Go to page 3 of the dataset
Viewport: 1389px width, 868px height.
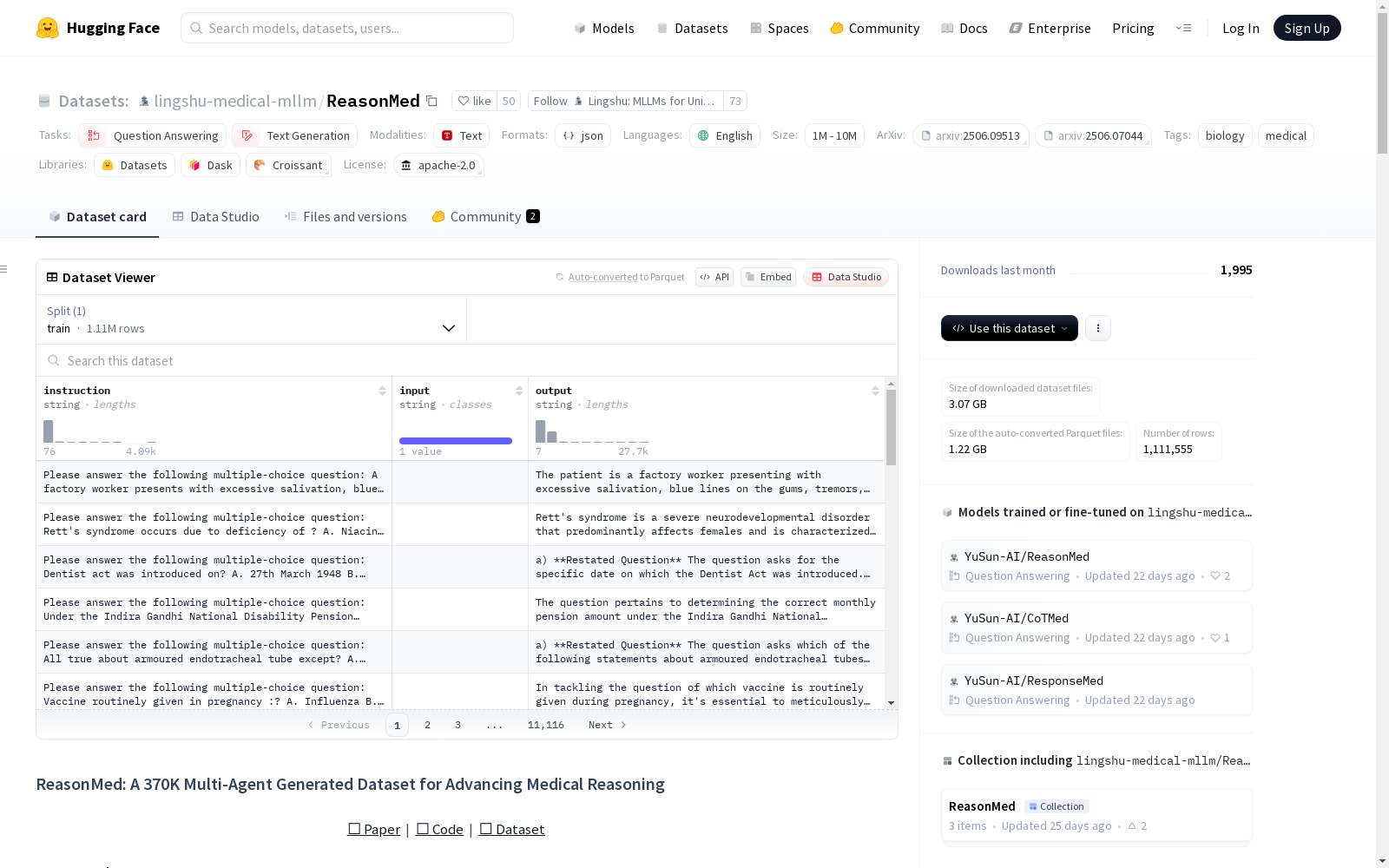tap(458, 725)
